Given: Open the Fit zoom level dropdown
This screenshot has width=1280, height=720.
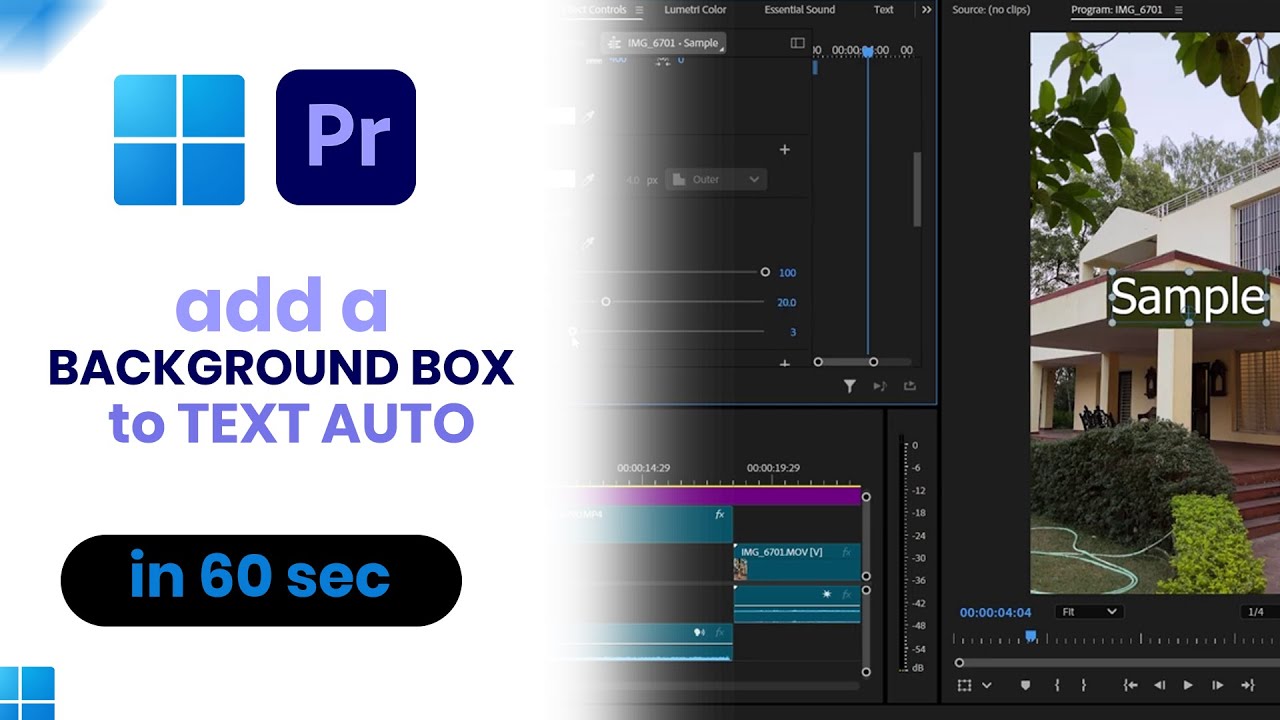Looking at the screenshot, I should tap(1088, 612).
